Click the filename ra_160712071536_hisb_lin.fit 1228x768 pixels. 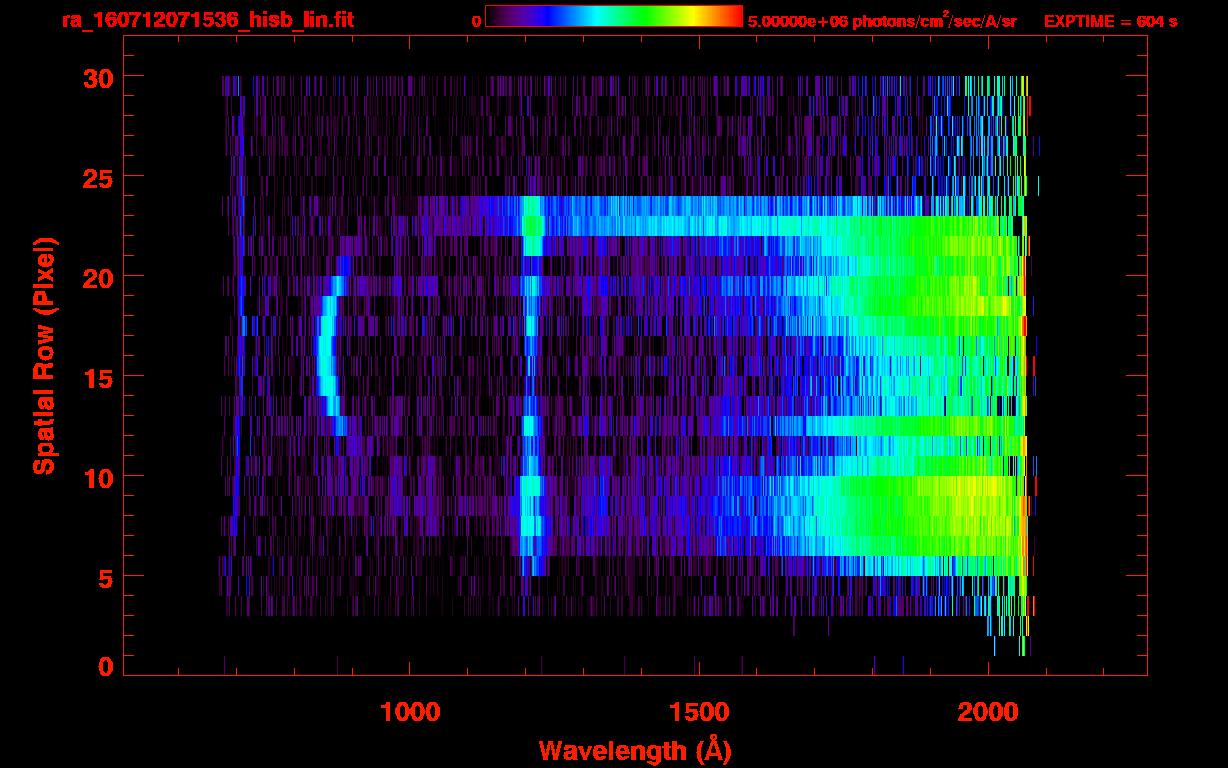click(207, 20)
